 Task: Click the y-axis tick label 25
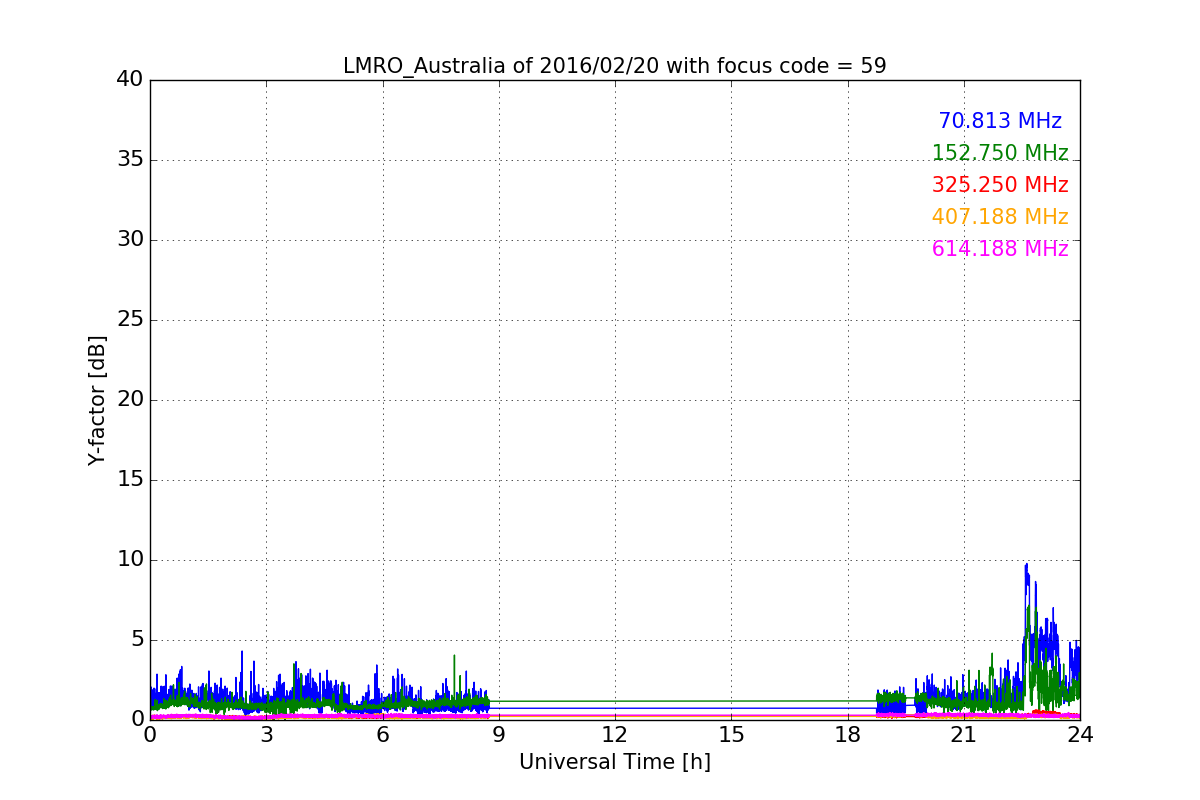pos(130,320)
